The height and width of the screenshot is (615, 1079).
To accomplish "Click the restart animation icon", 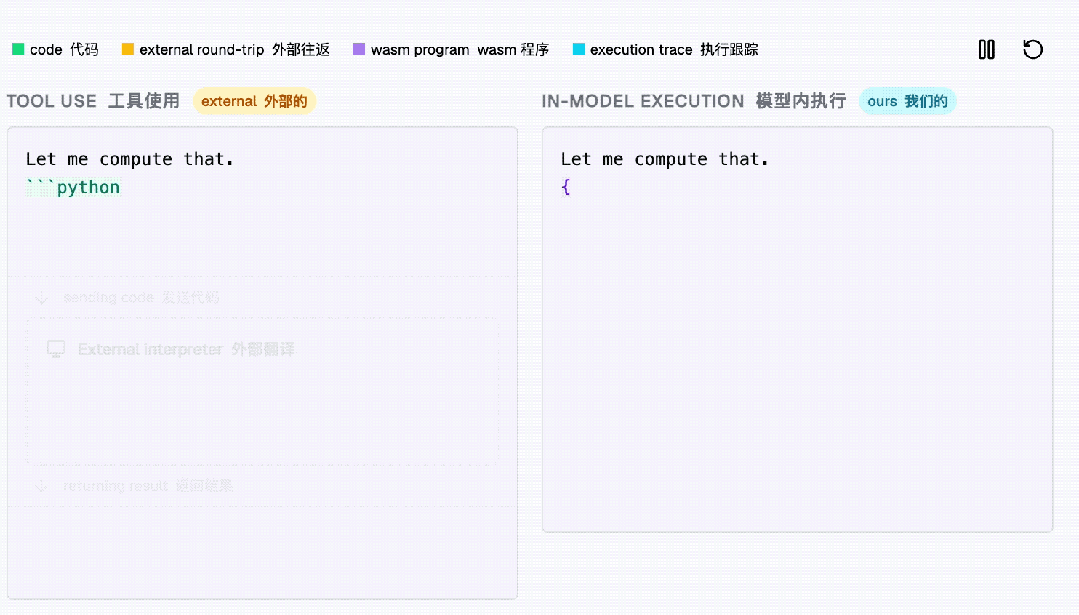I will tap(1033, 49).
